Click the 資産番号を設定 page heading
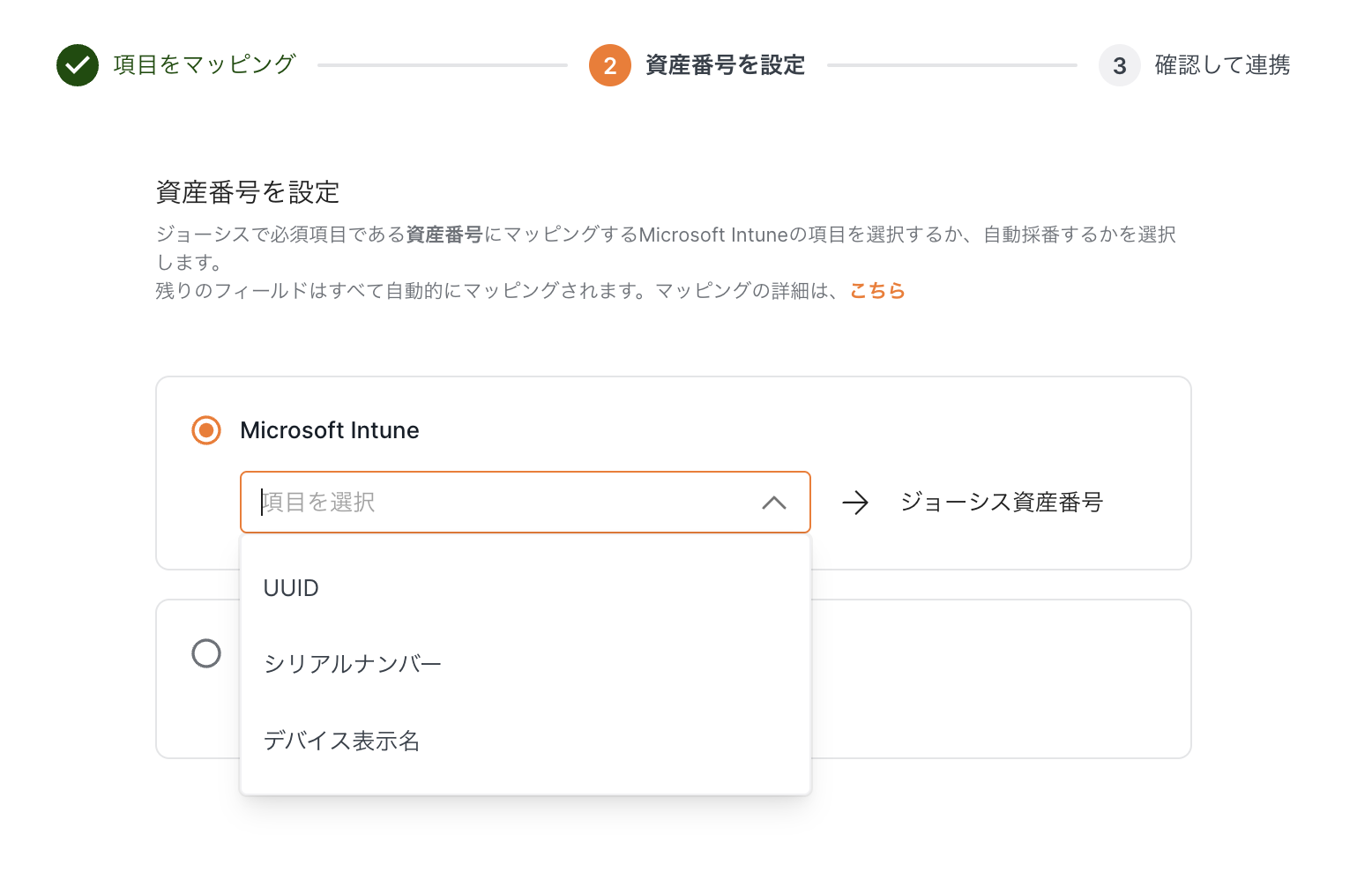Image resolution: width=1372 pixels, height=887 pixels. pos(248,192)
